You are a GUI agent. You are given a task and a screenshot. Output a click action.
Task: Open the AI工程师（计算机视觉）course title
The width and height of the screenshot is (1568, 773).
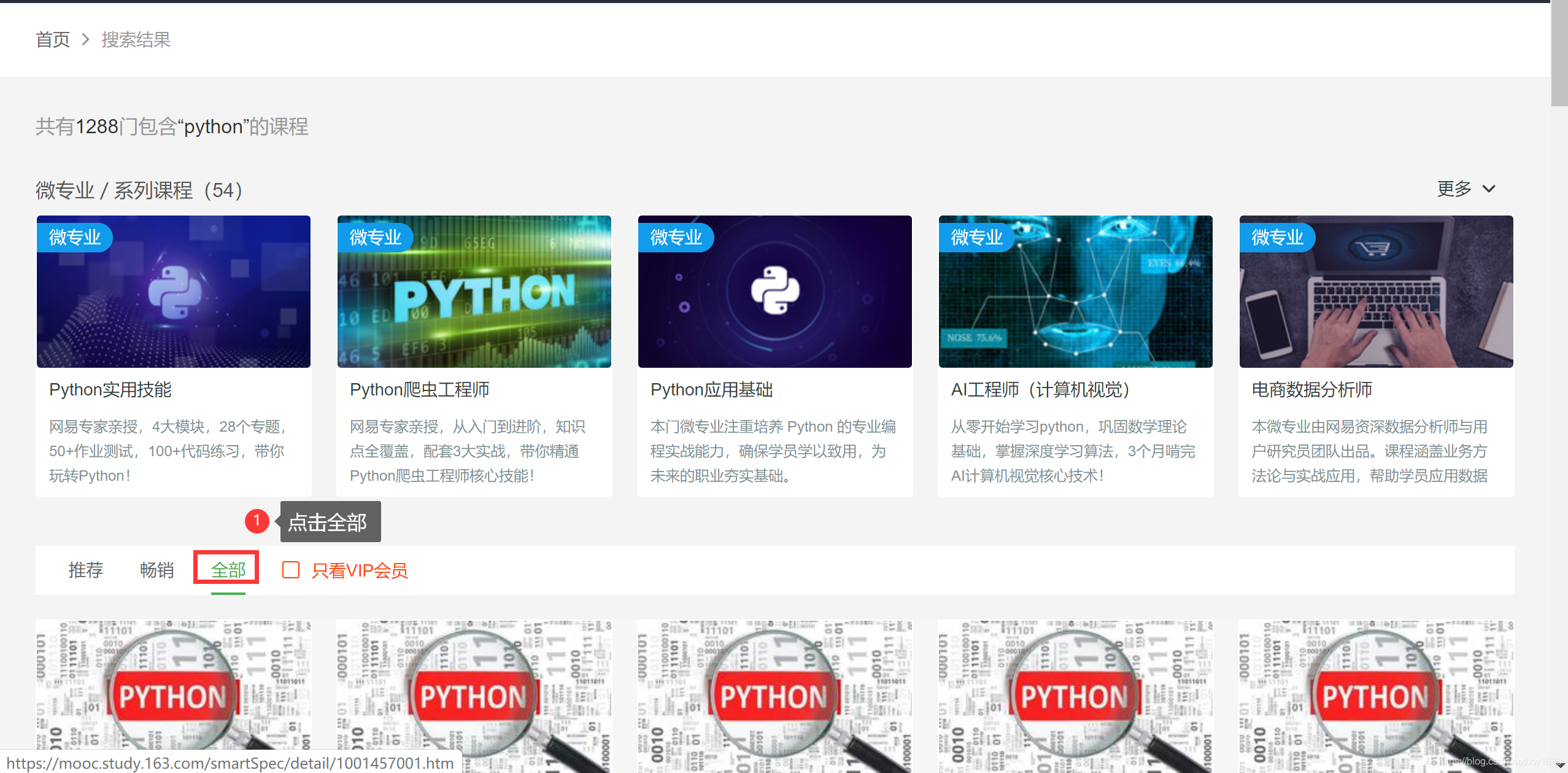(1041, 389)
